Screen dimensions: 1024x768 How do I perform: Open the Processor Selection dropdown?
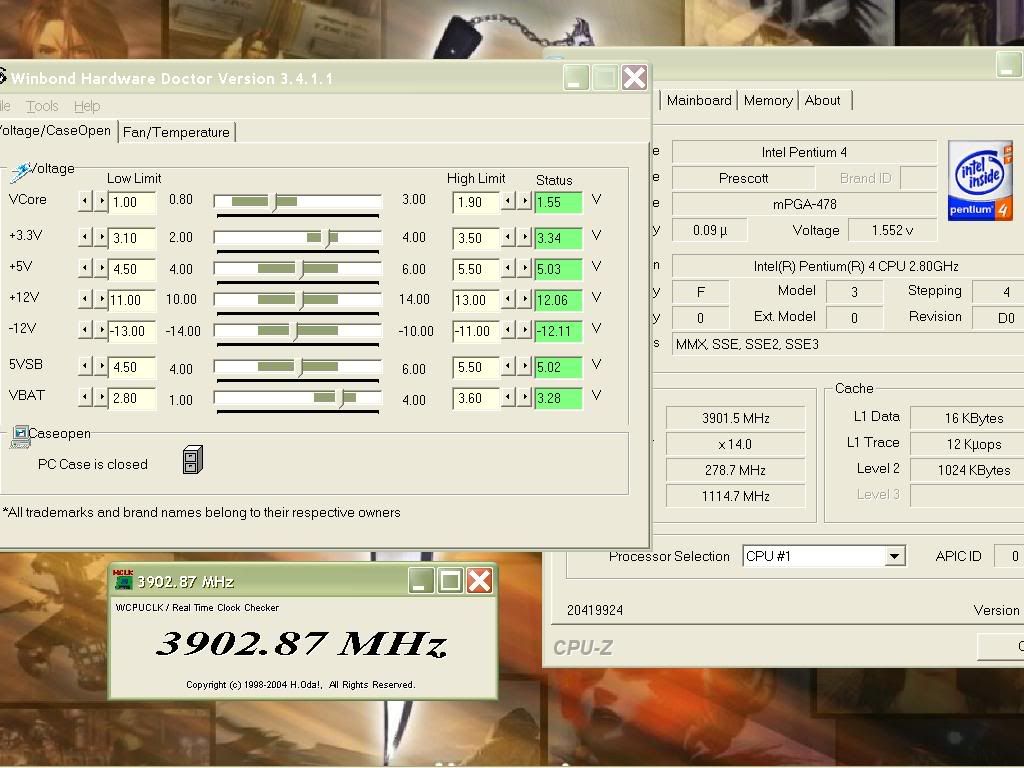pos(894,556)
